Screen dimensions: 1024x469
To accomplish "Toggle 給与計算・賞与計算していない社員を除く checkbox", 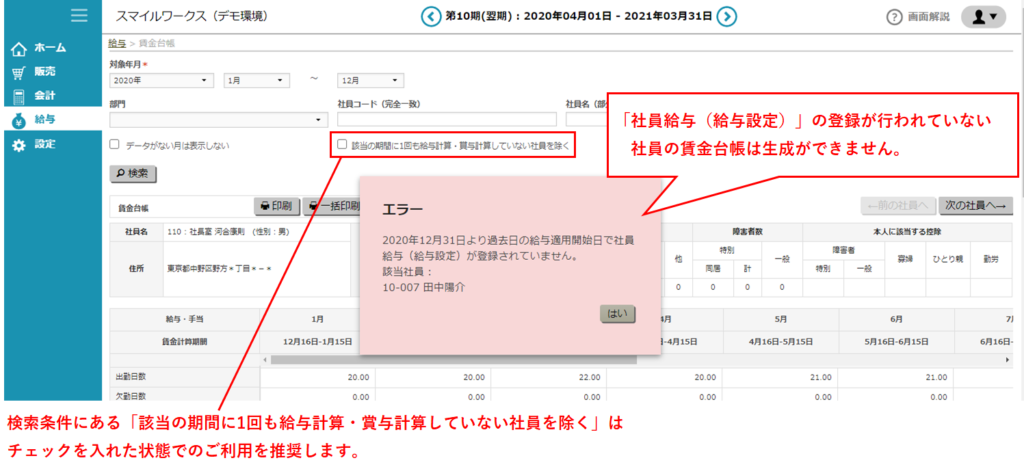I will coord(342,145).
